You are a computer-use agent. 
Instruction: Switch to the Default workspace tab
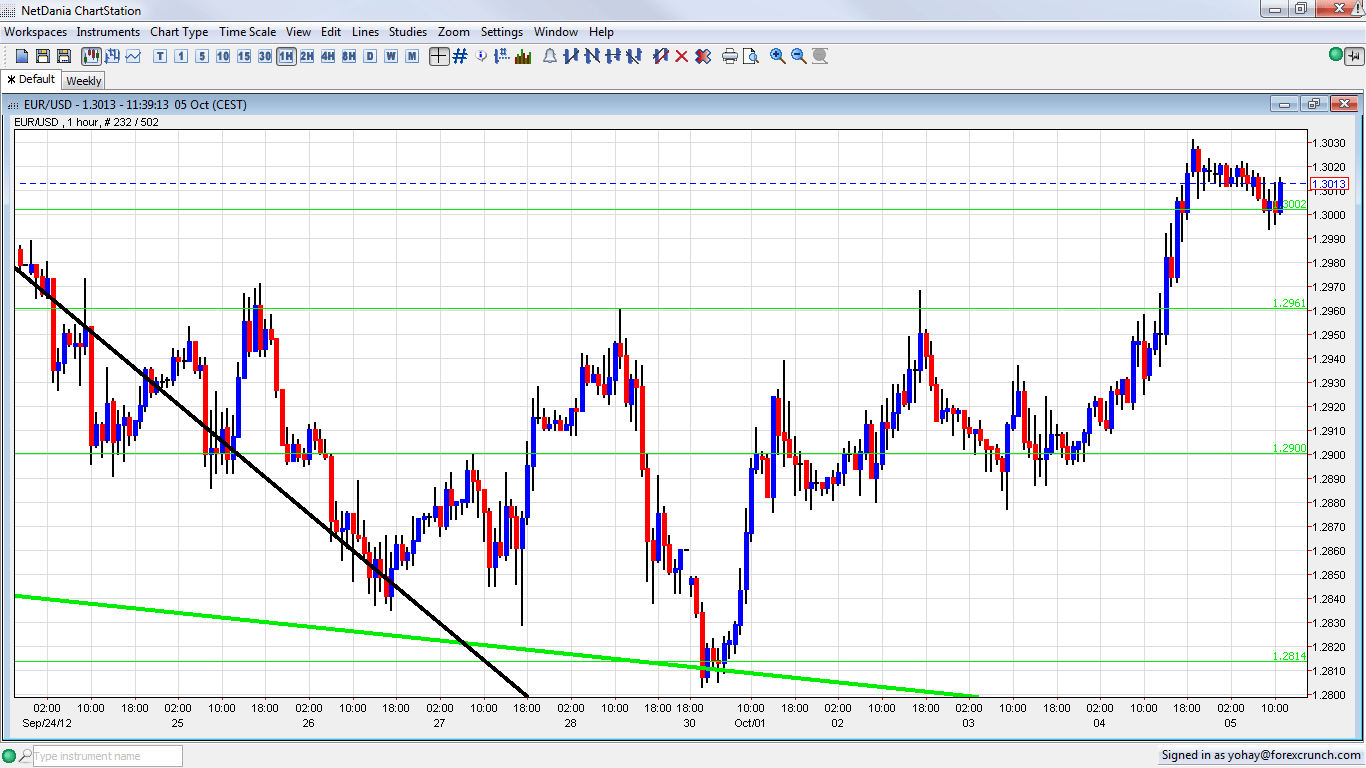click(31, 79)
